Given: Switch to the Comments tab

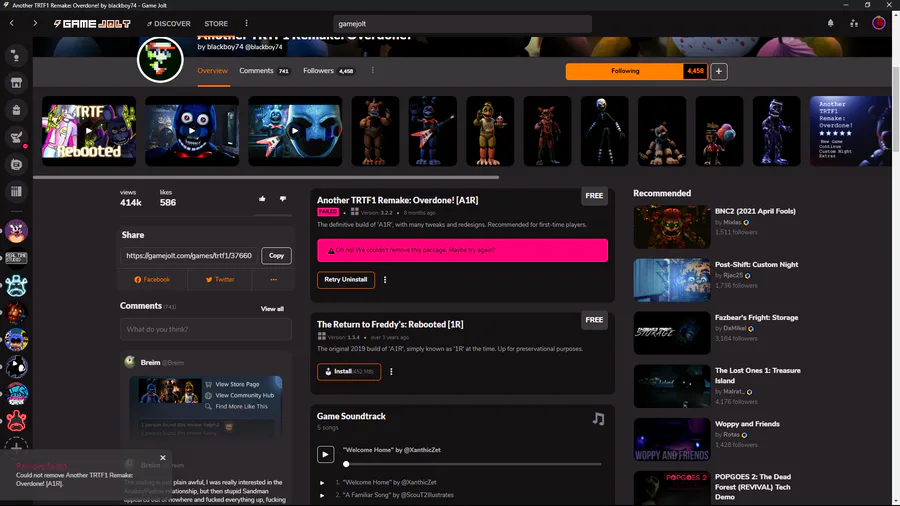Looking at the screenshot, I should [264, 71].
